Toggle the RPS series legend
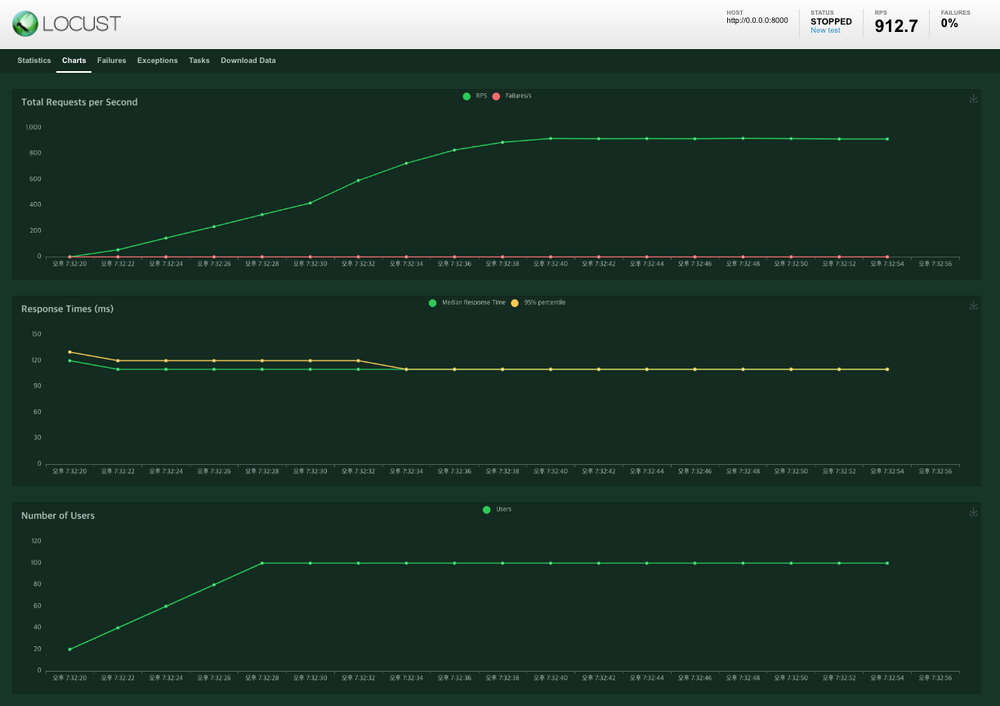1000x706 pixels. click(474, 96)
